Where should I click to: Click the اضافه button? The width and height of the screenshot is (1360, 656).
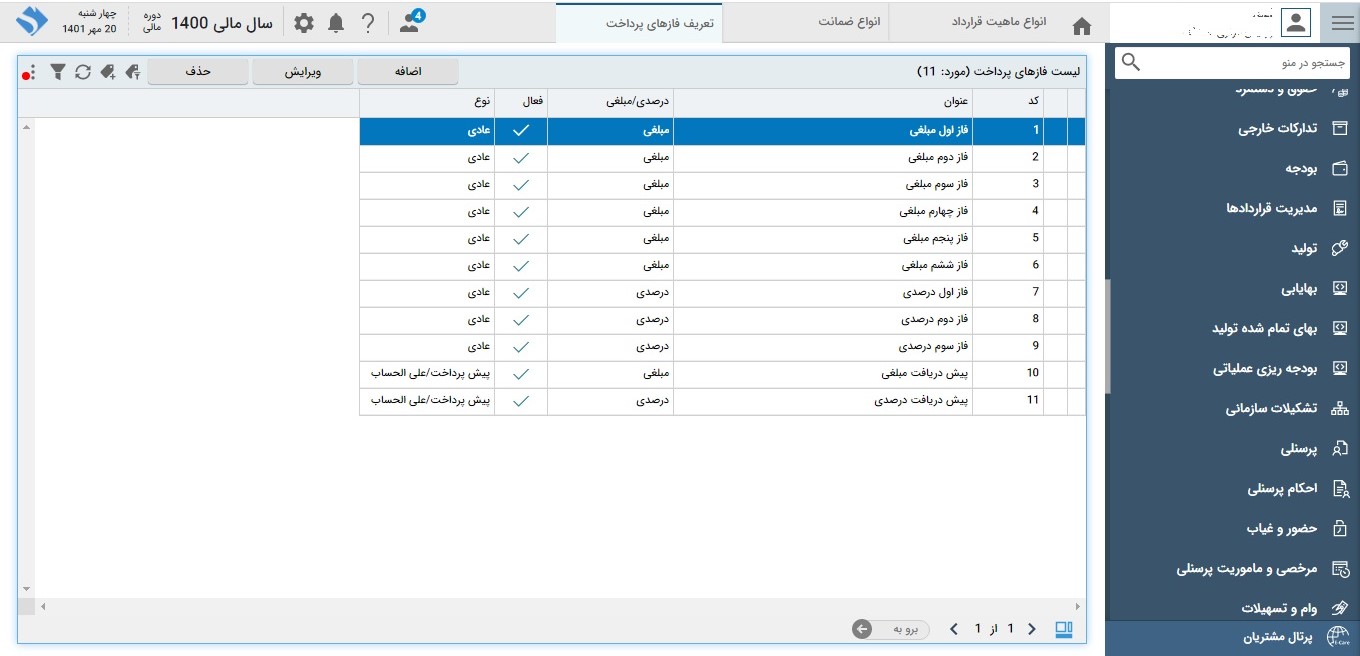(x=407, y=72)
